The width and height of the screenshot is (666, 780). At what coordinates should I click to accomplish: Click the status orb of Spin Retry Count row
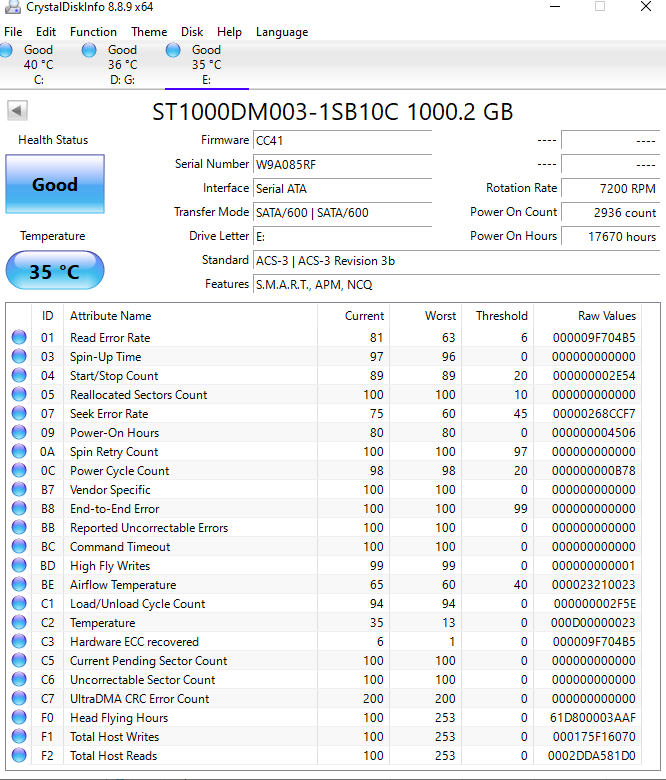19,451
